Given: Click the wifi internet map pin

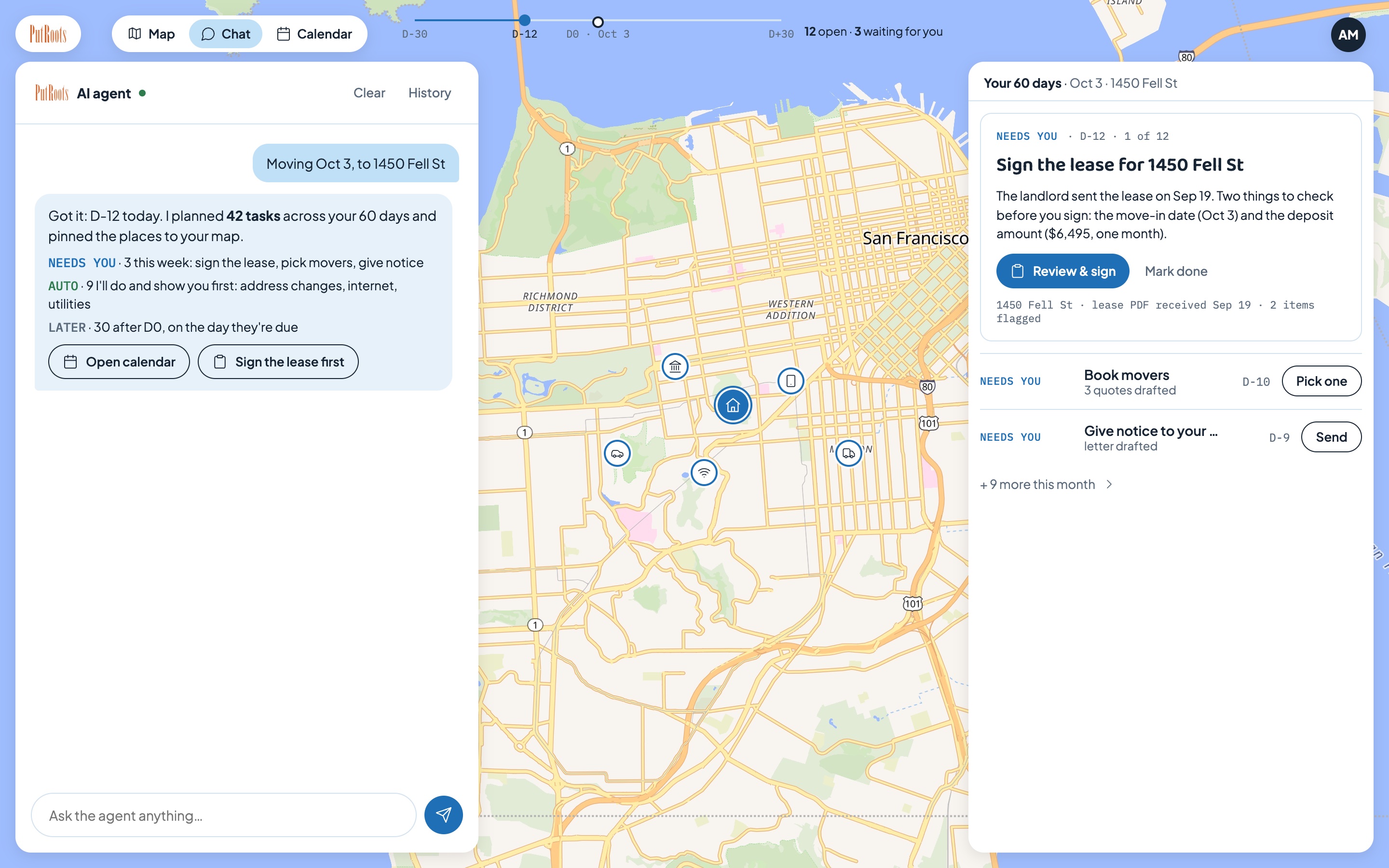Looking at the screenshot, I should tap(704, 473).
